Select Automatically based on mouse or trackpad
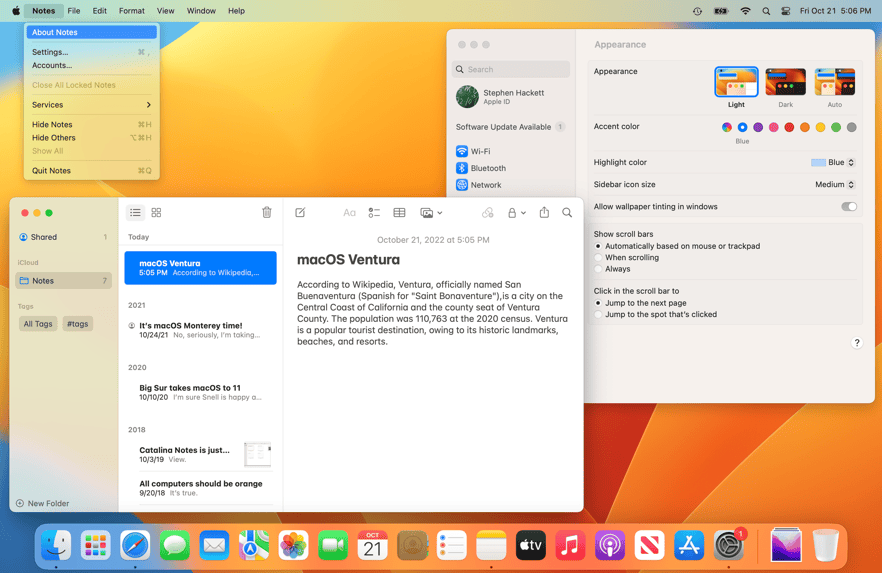Image resolution: width=882 pixels, height=573 pixels. 598,246
